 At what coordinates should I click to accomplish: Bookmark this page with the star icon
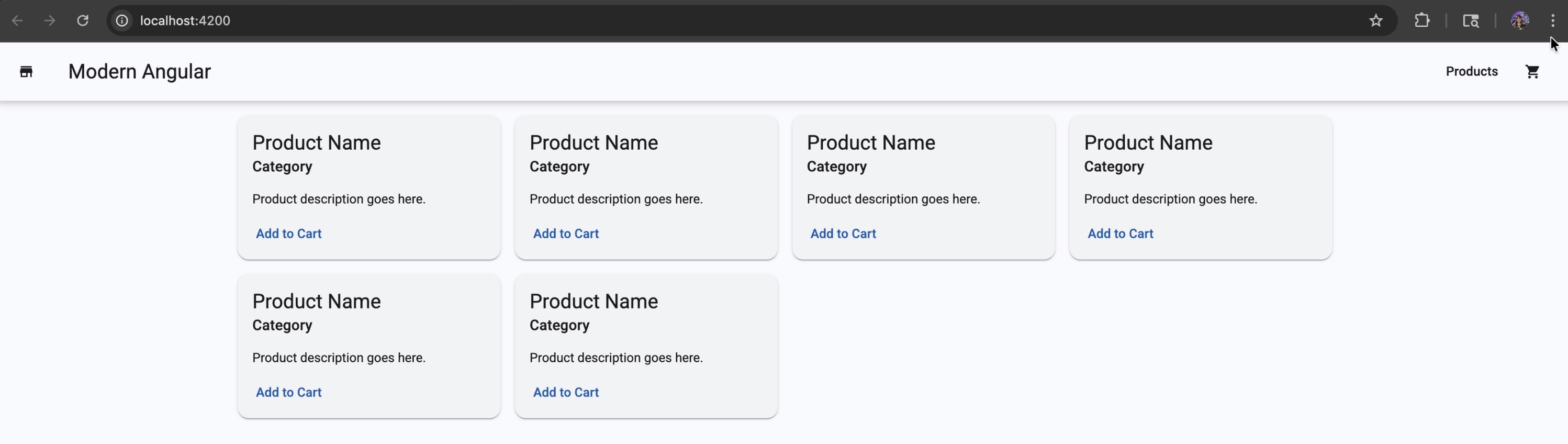(x=1375, y=21)
